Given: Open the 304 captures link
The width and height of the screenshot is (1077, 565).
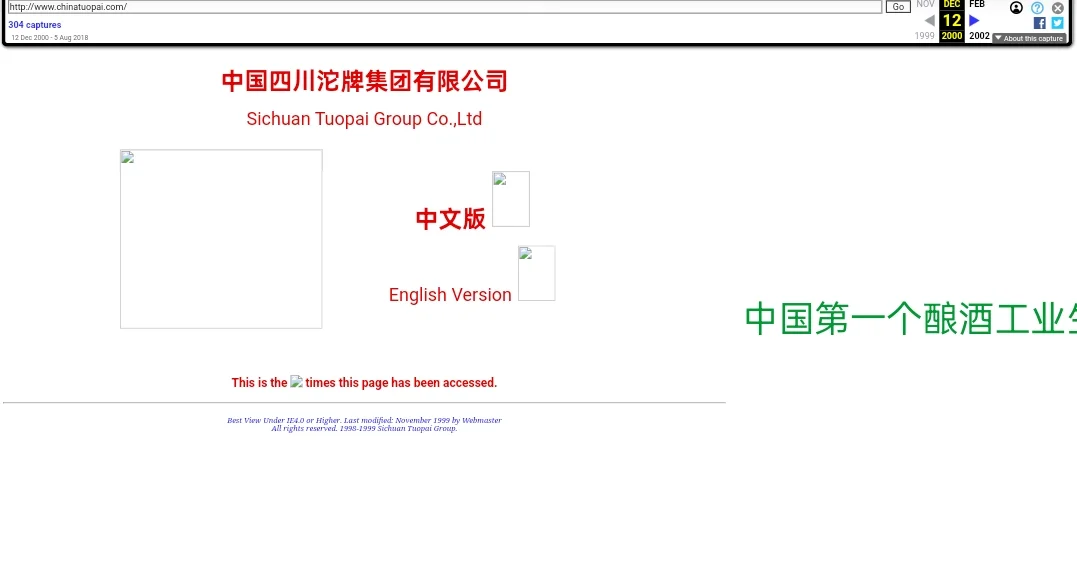Looking at the screenshot, I should click(34, 25).
